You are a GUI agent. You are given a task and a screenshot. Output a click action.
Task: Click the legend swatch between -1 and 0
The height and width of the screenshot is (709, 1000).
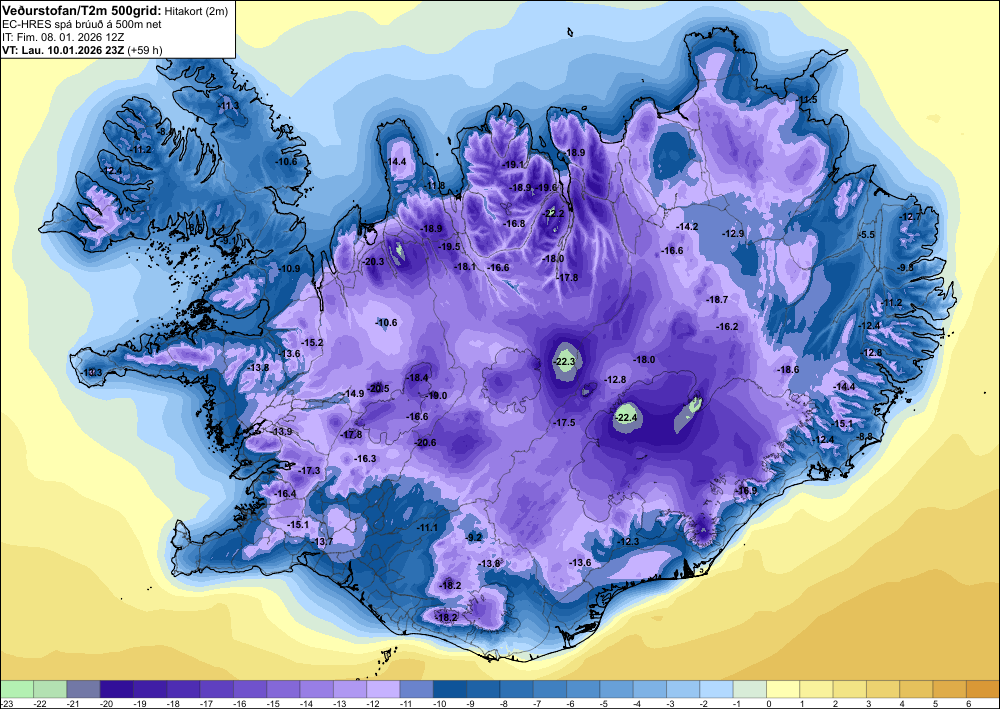click(749, 689)
